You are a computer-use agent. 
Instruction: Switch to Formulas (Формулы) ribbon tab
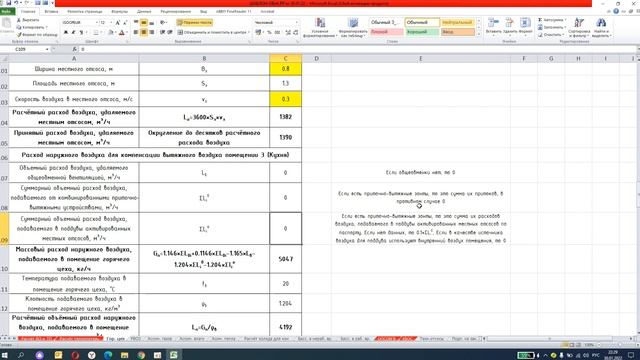(119, 11)
